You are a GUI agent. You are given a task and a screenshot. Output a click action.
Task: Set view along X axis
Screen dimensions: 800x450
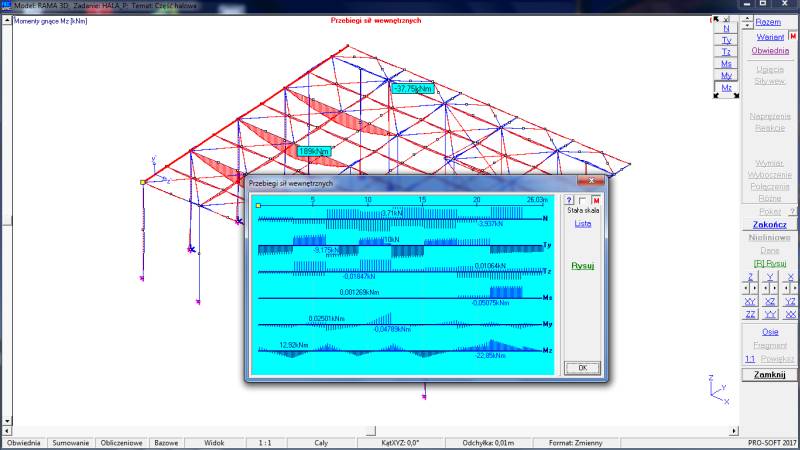[x=790, y=277]
